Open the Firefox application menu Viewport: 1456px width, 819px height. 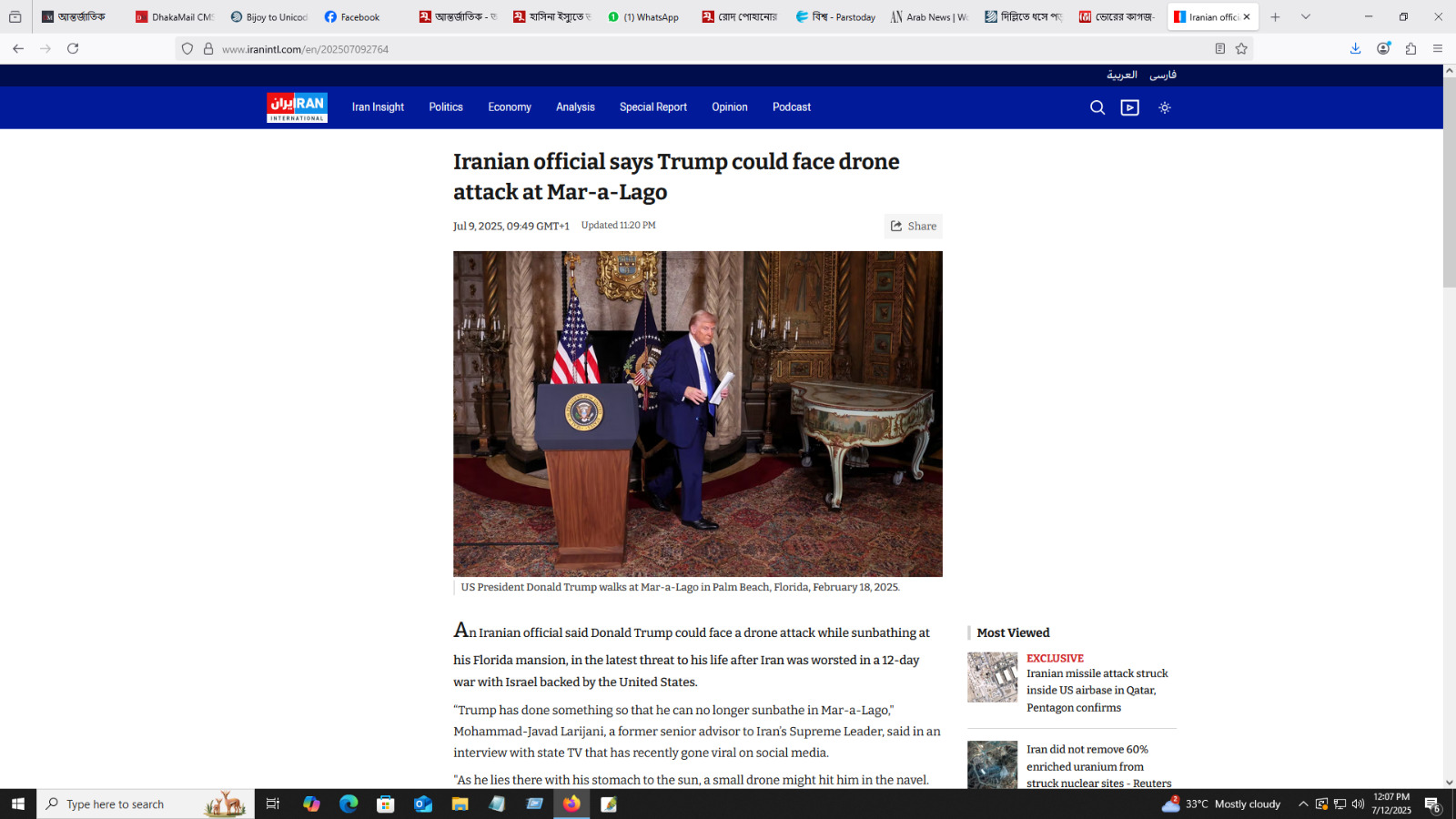click(x=1438, y=49)
